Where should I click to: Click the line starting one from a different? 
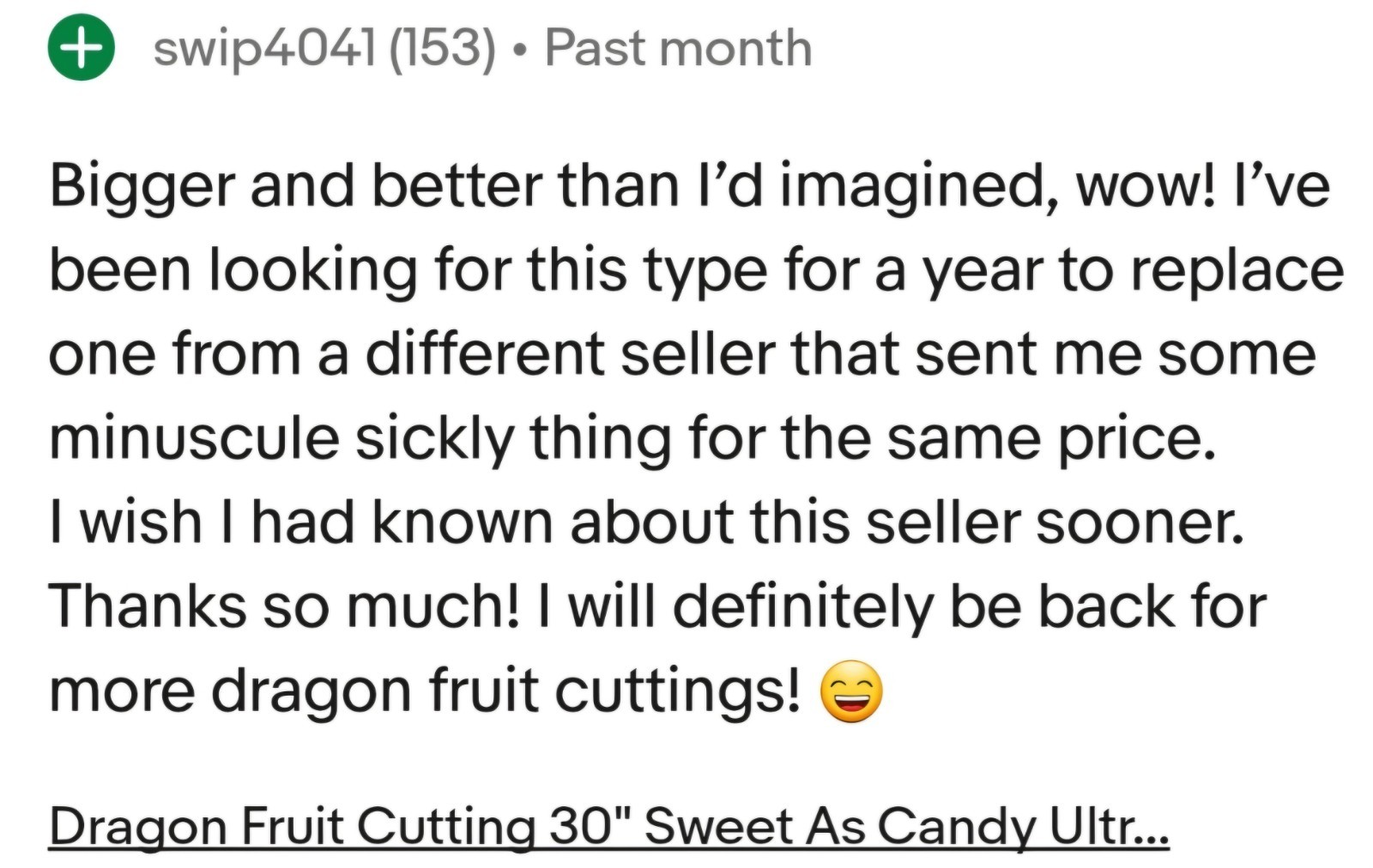(x=682, y=354)
